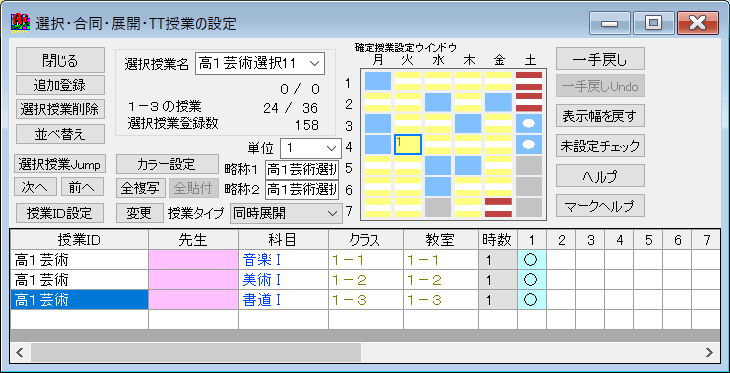Click the 並べ替え button

pyautogui.click(x=60, y=134)
